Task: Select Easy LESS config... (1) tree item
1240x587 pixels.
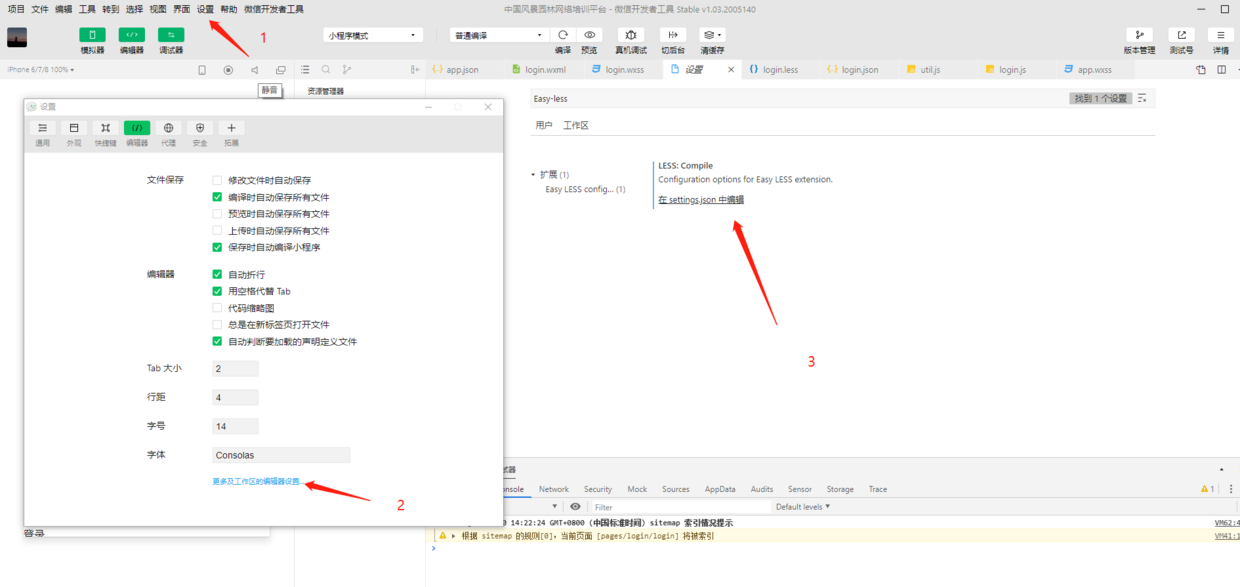Action: coord(585,189)
